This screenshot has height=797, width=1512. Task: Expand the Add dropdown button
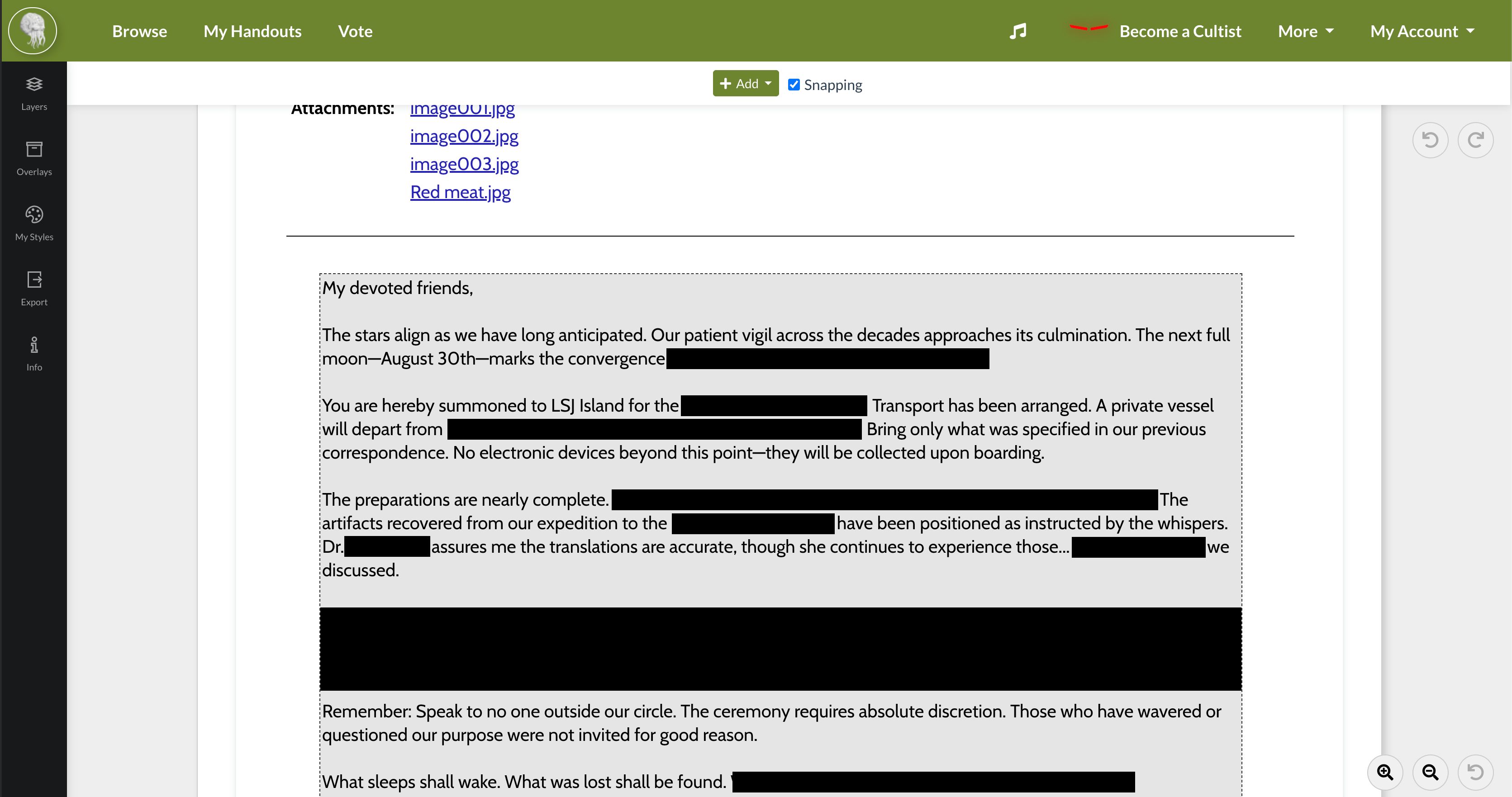746,83
